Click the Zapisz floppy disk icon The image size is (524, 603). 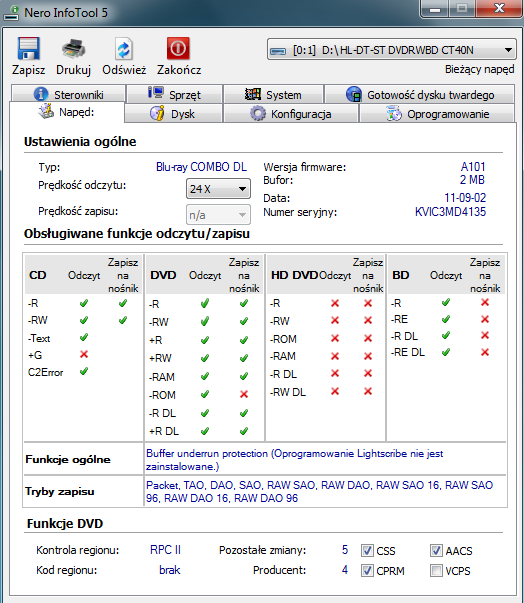28,48
